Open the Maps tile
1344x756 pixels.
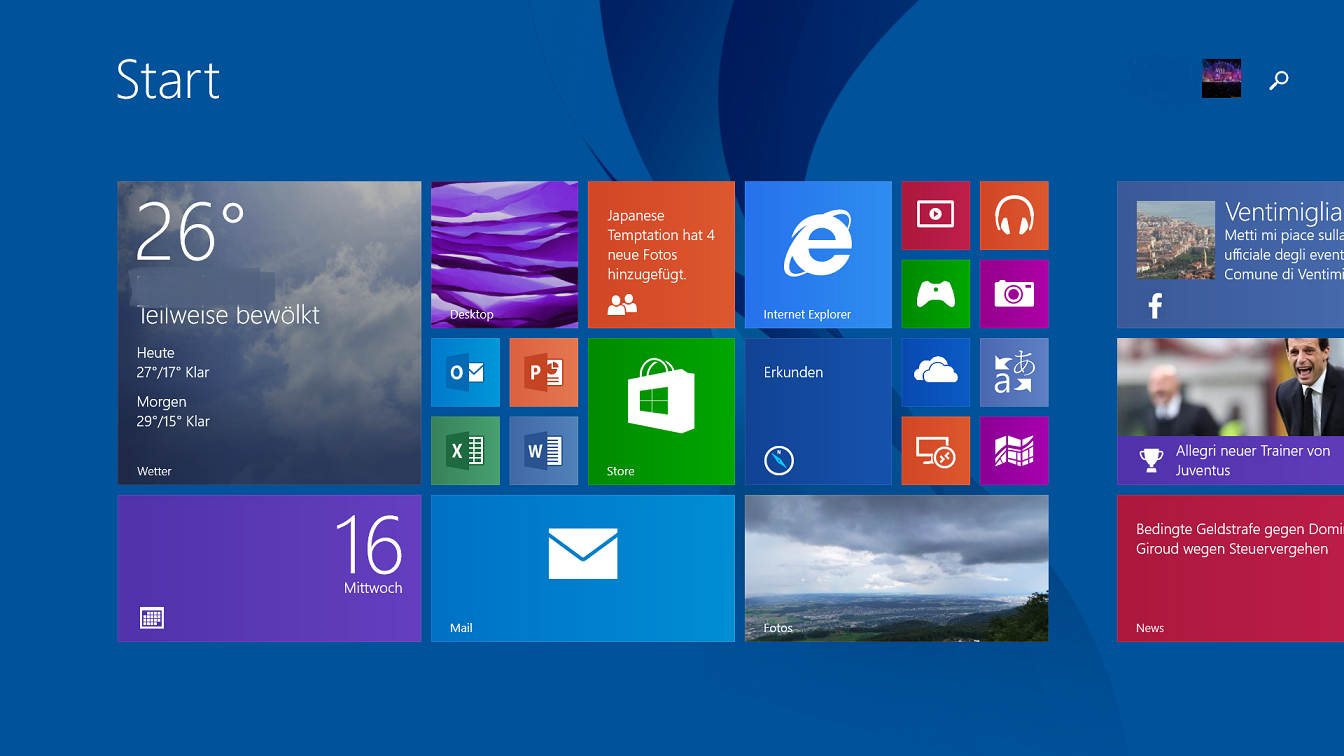click(x=1014, y=451)
